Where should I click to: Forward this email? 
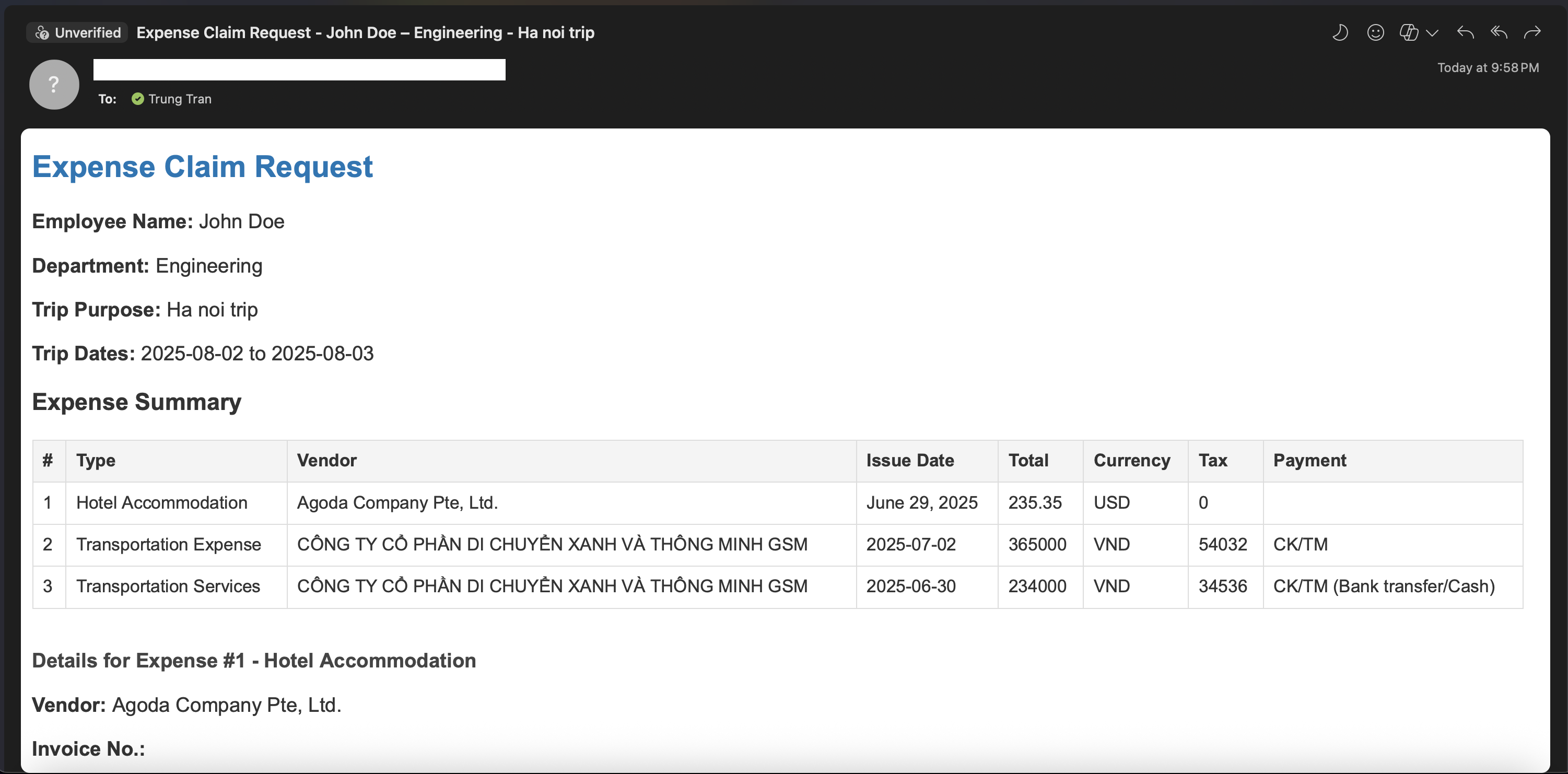click(x=1532, y=32)
